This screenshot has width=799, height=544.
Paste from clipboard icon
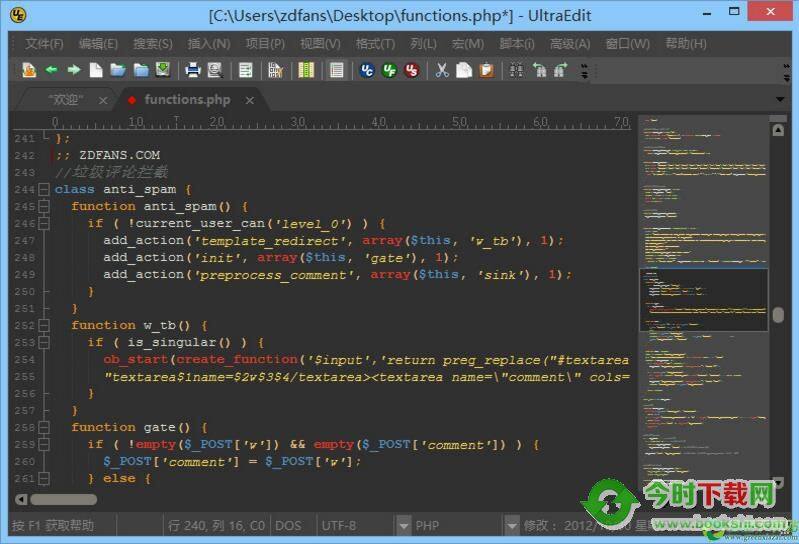point(487,70)
